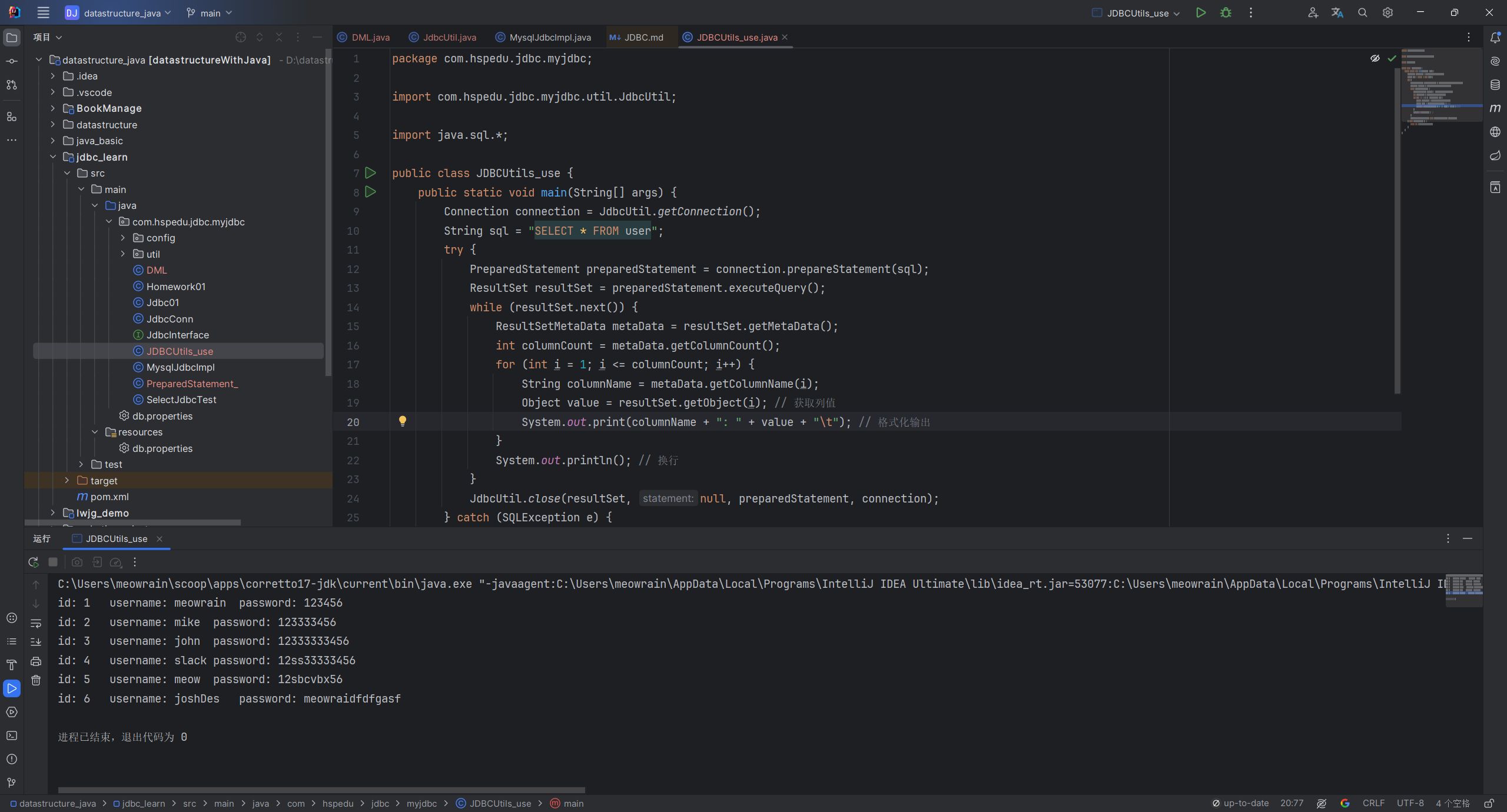Toggle scroll to end in run console
Viewport: 1507px width, 812px height.
36,642
